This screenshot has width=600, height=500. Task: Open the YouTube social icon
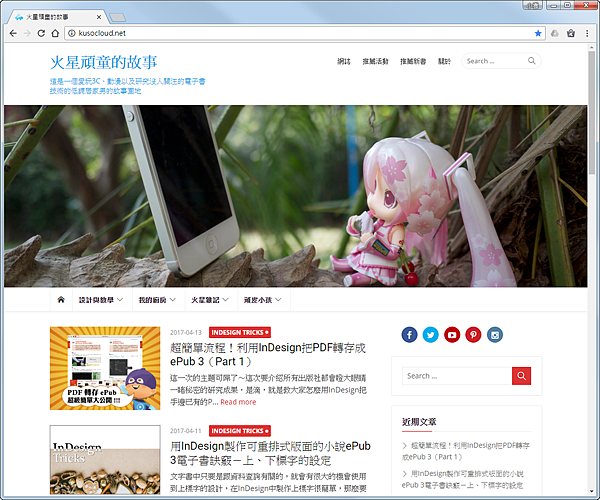[452, 335]
